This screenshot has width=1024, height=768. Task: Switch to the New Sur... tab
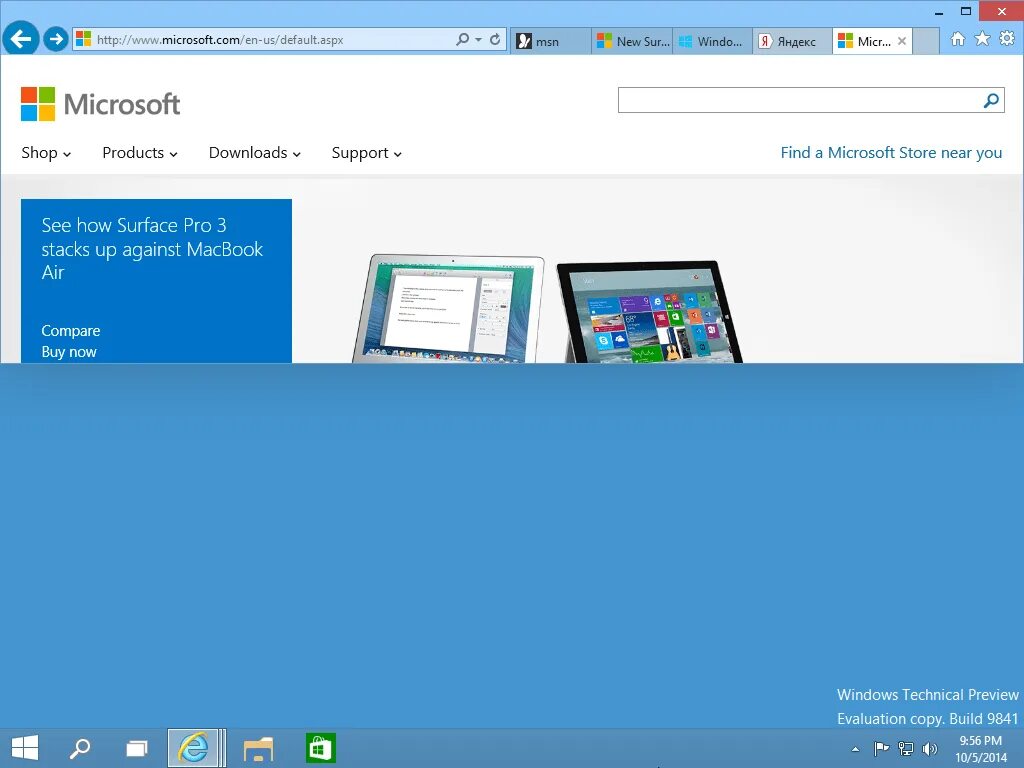[x=632, y=41]
